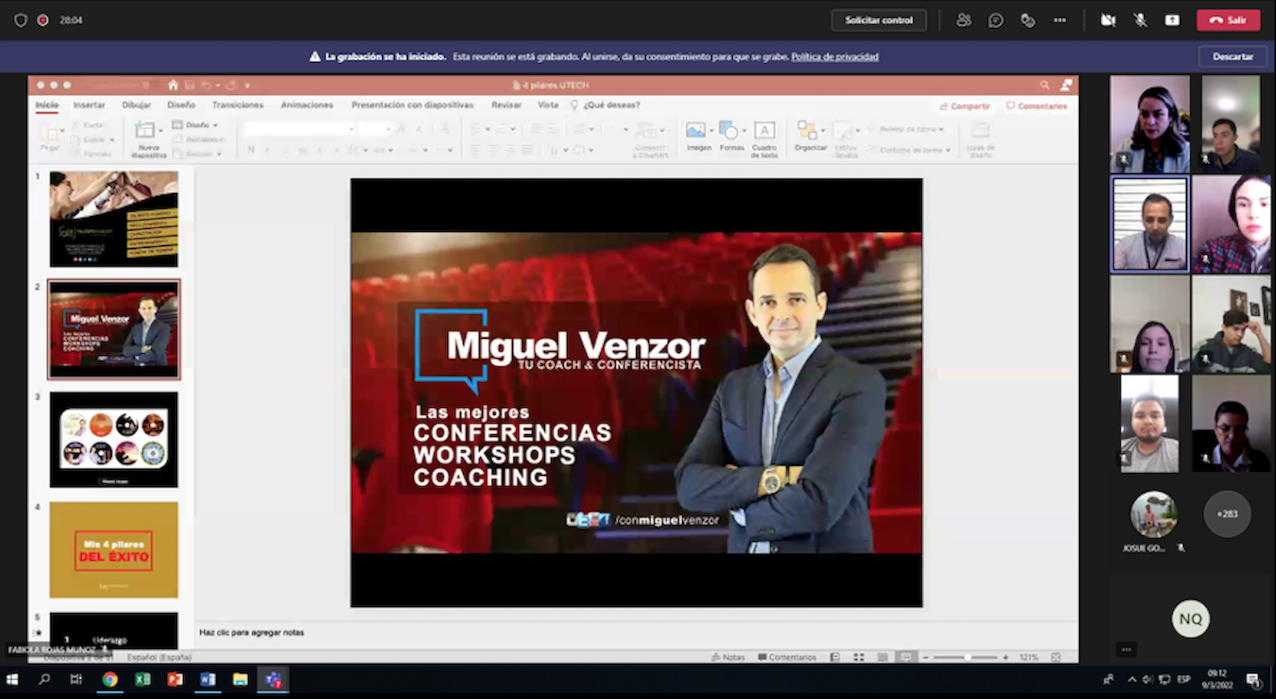Viewport: 1276px width, 699px height.
Task: Open the Vista ribbon tab
Action: [548, 105]
